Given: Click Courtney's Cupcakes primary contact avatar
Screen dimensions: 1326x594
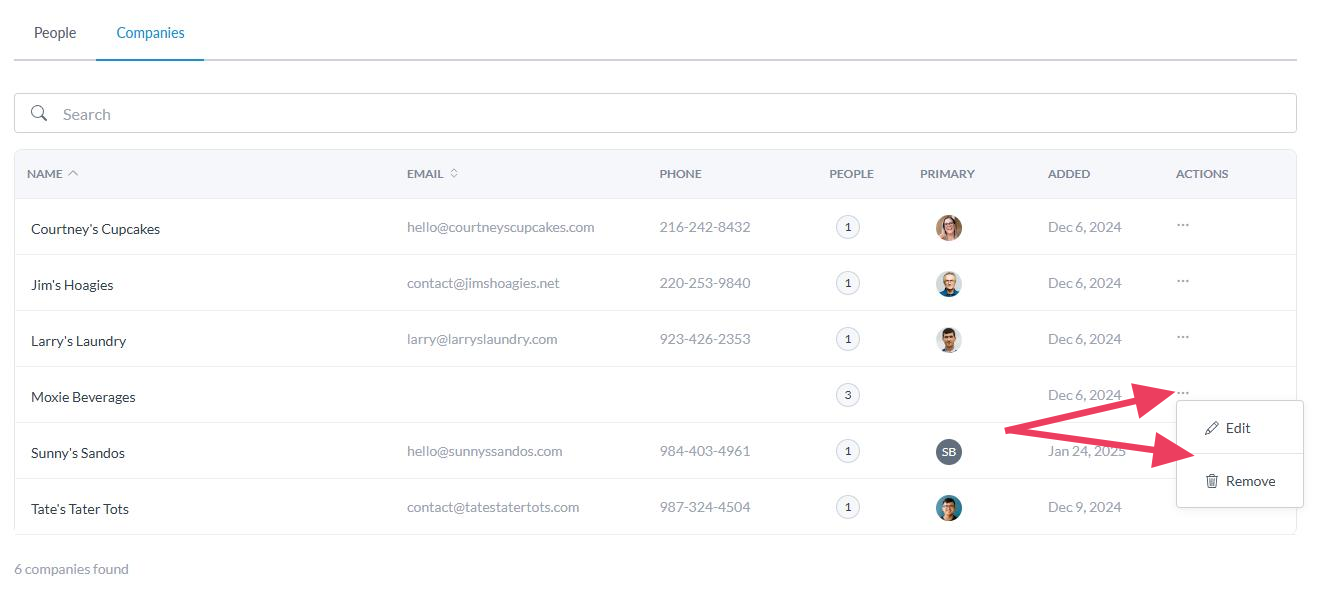Looking at the screenshot, I should (948, 228).
